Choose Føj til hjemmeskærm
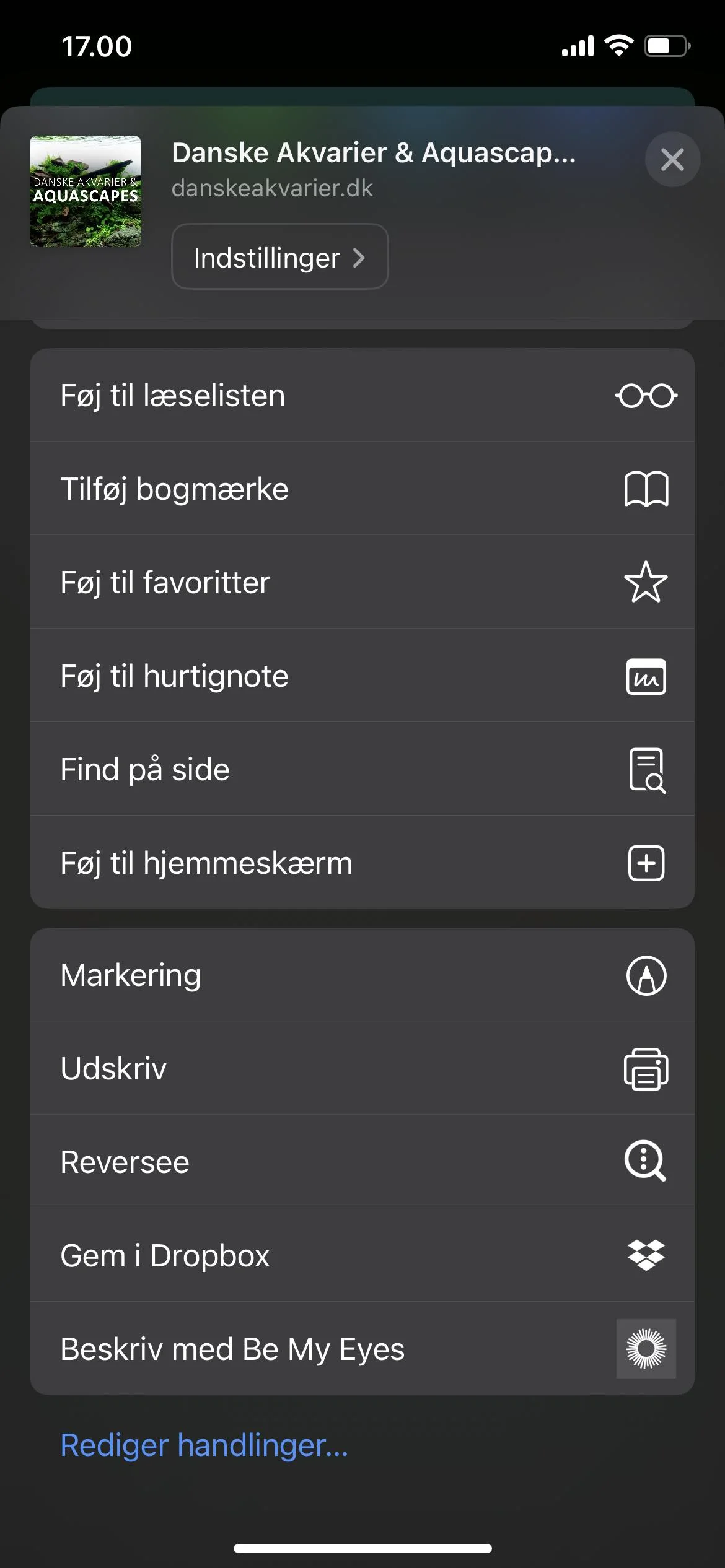The width and height of the screenshot is (725, 1568). pyautogui.click(x=362, y=863)
